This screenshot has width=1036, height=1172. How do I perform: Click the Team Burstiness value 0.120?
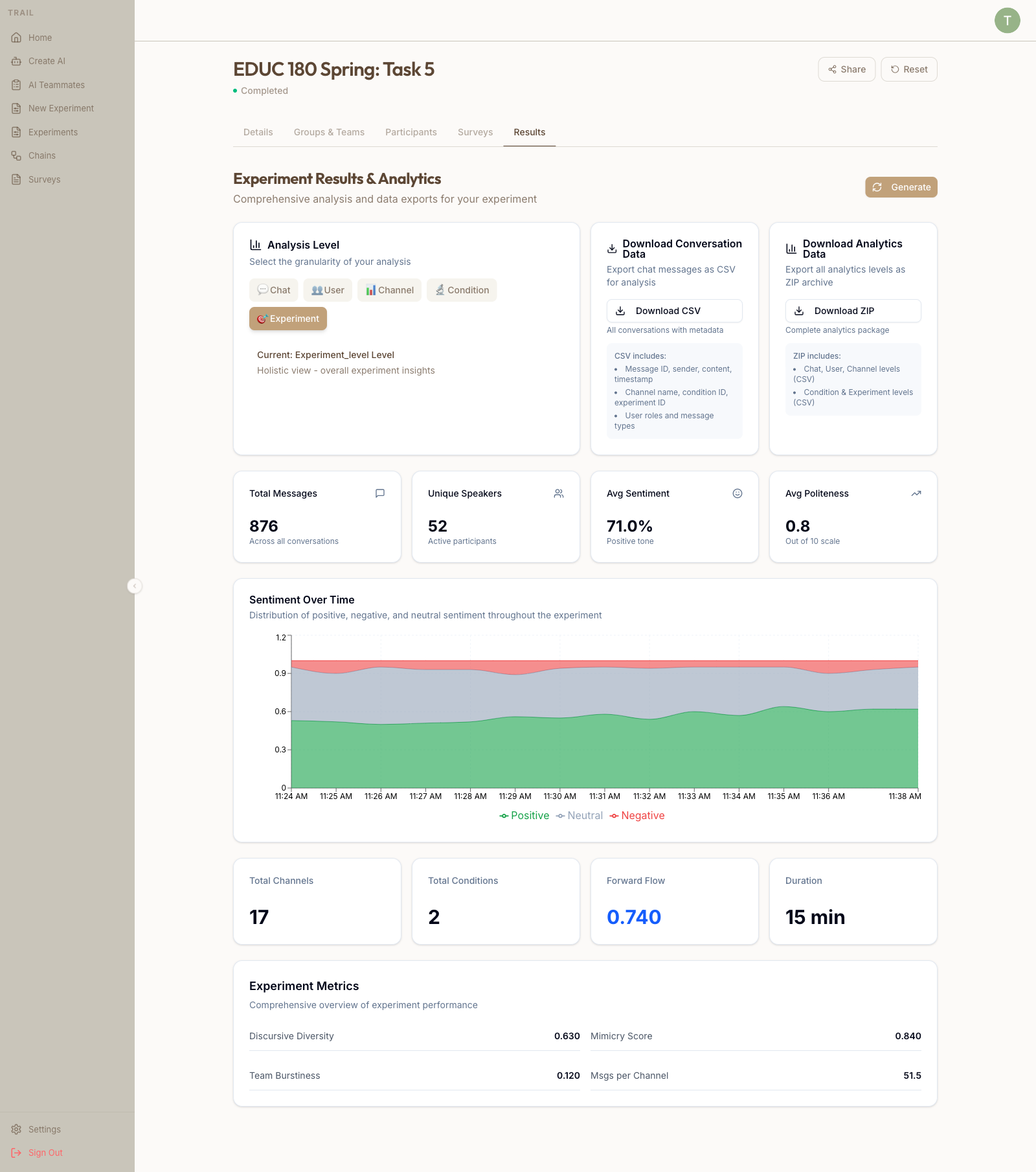(x=568, y=1076)
